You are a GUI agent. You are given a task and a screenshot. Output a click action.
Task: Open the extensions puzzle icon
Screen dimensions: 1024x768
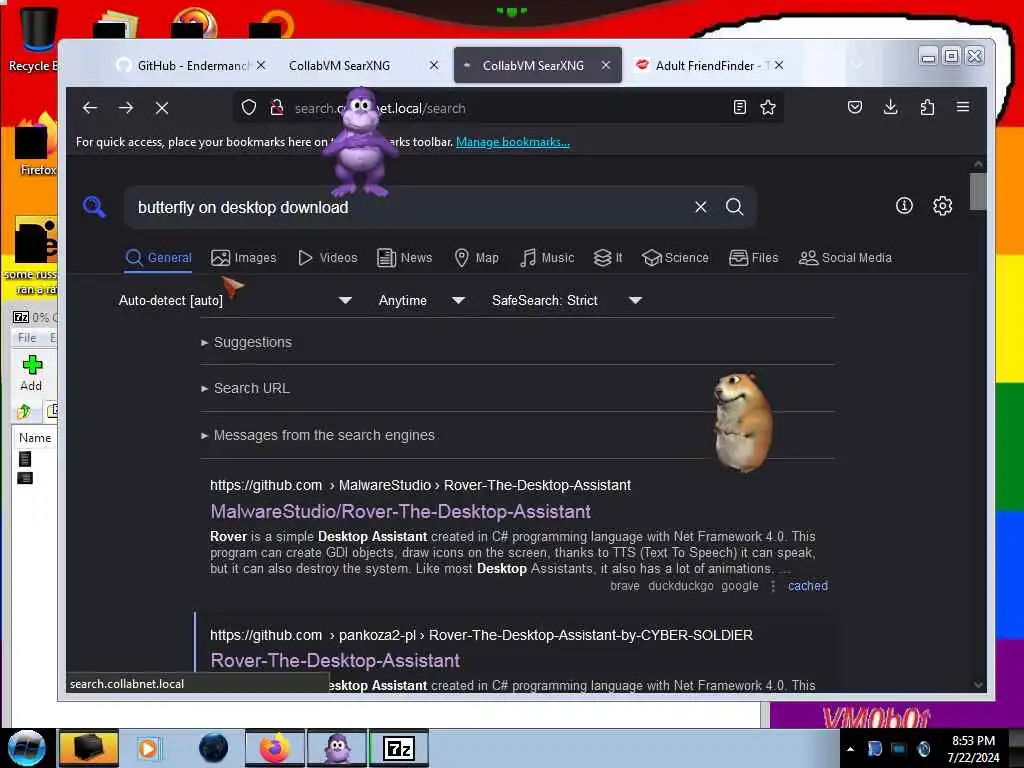(927, 107)
